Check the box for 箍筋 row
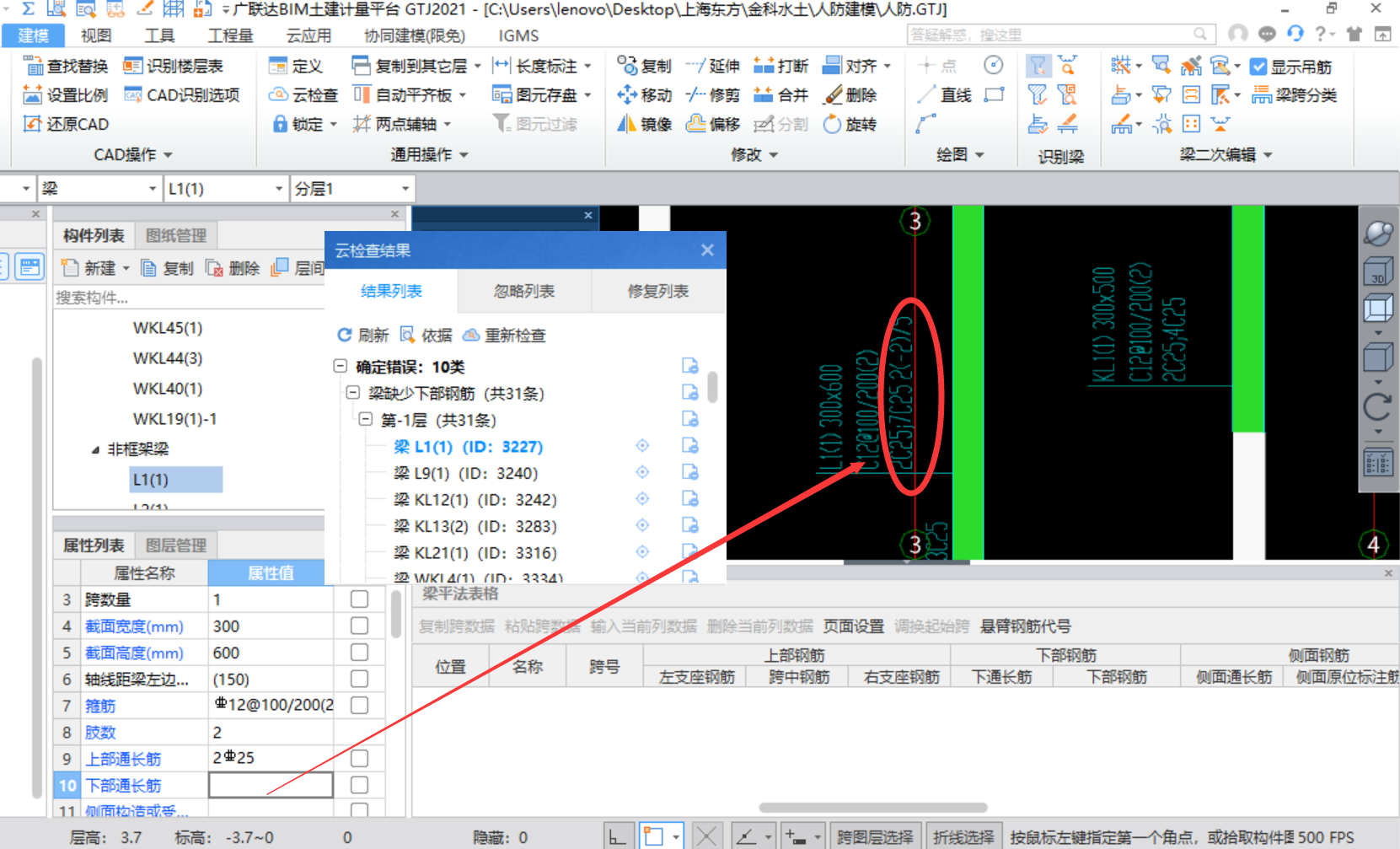The image size is (1400, 849). click(359, 705)
